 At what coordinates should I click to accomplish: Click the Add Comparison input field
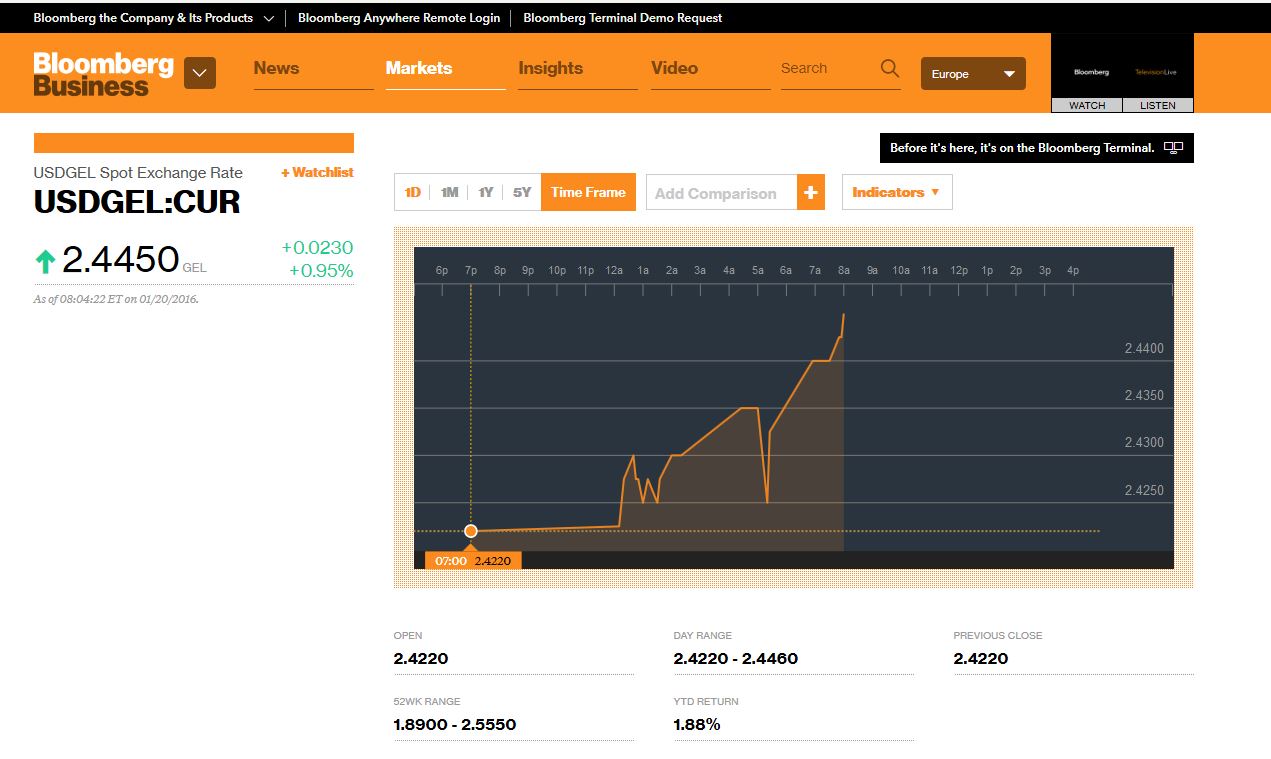(720, 193)
